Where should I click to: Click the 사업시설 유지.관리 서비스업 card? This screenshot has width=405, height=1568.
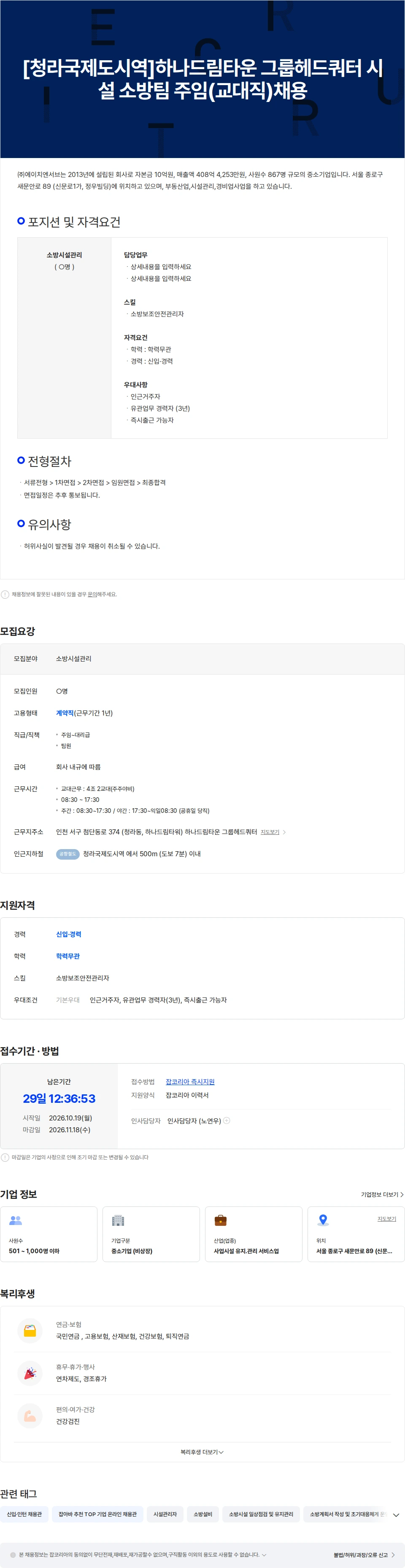[x=254, y=1234]
